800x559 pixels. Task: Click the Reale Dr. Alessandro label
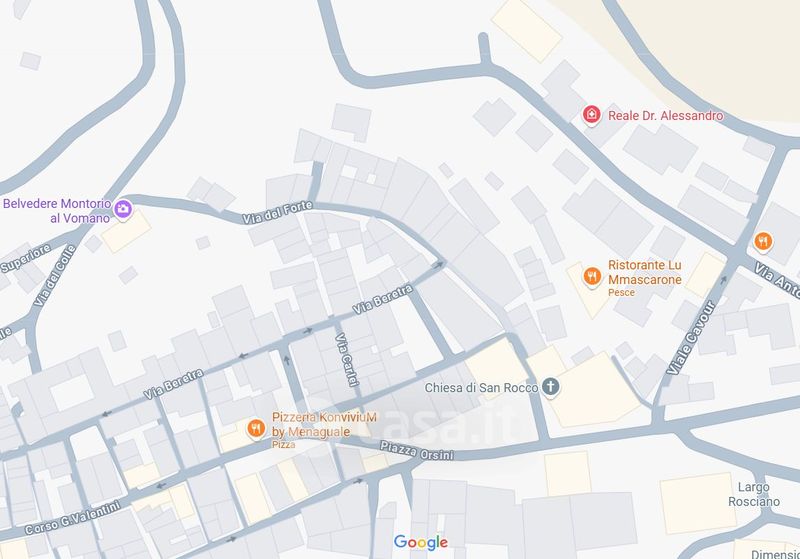click(665, 116)
